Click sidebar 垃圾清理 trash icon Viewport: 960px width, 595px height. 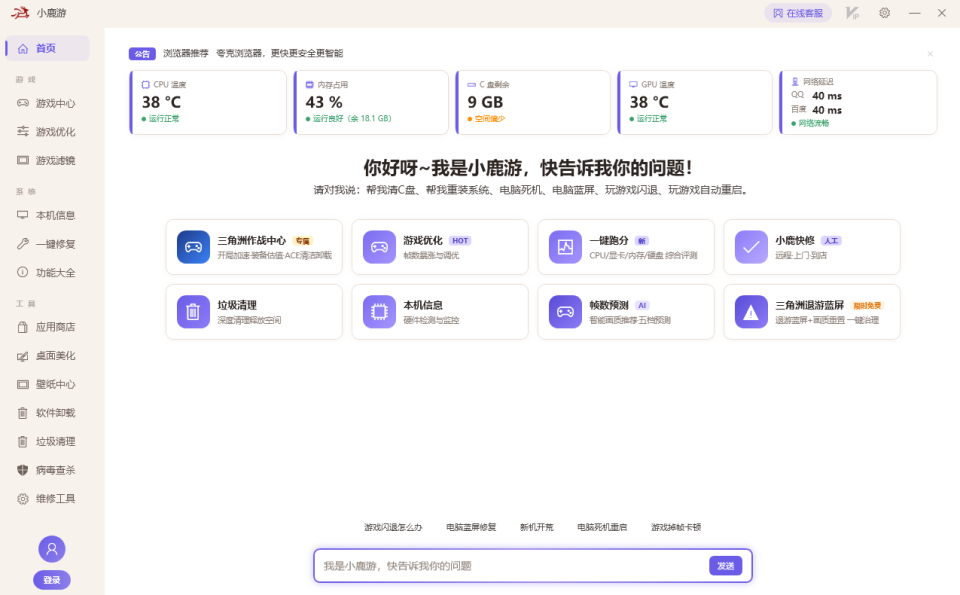[23, 441]
